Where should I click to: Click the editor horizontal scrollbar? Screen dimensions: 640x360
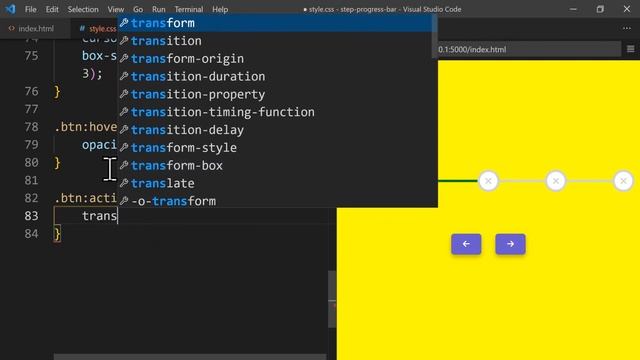tap(190, 357)
